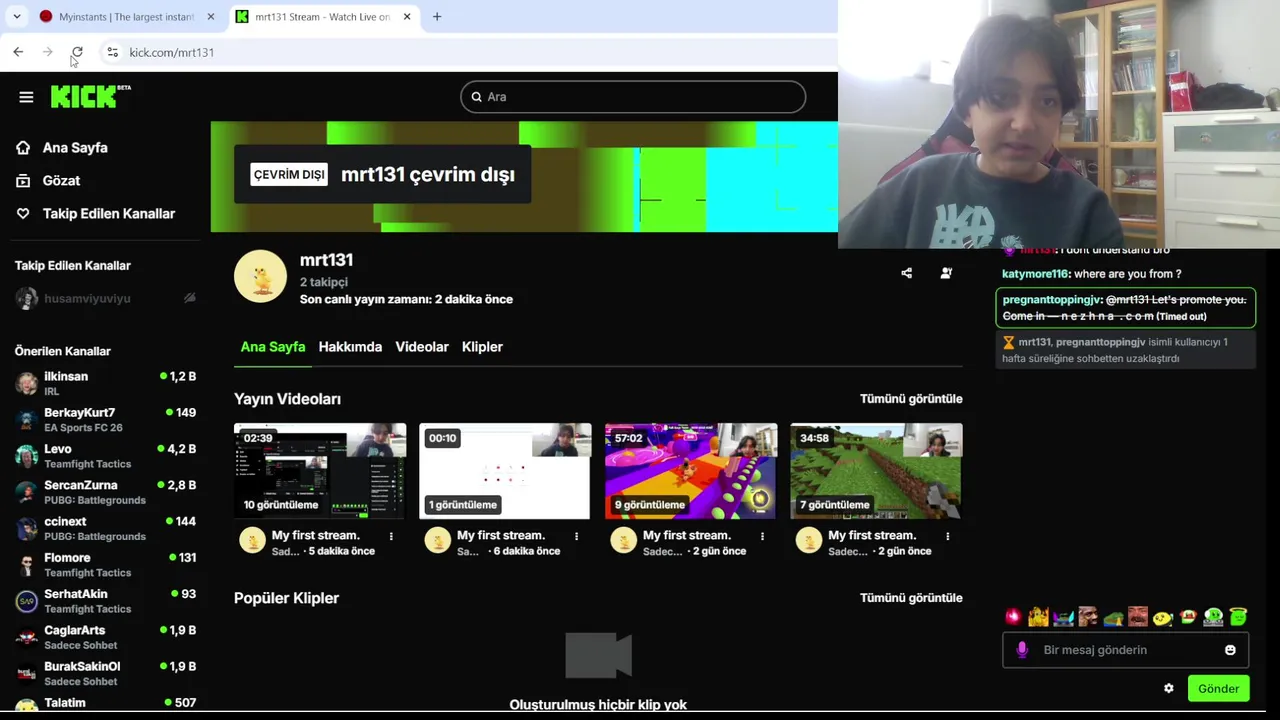
Task: Play the 57:02 video thumbnail
Action: coord(691,471)
